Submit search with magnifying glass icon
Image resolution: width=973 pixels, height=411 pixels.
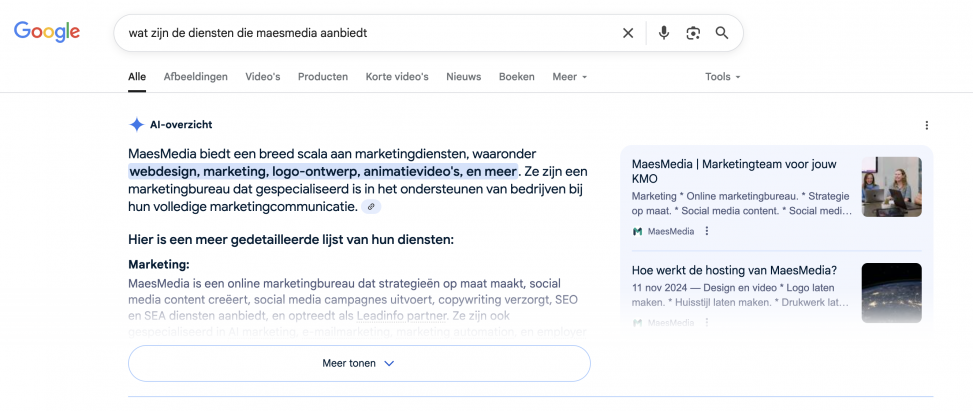(x=722, y=33)
